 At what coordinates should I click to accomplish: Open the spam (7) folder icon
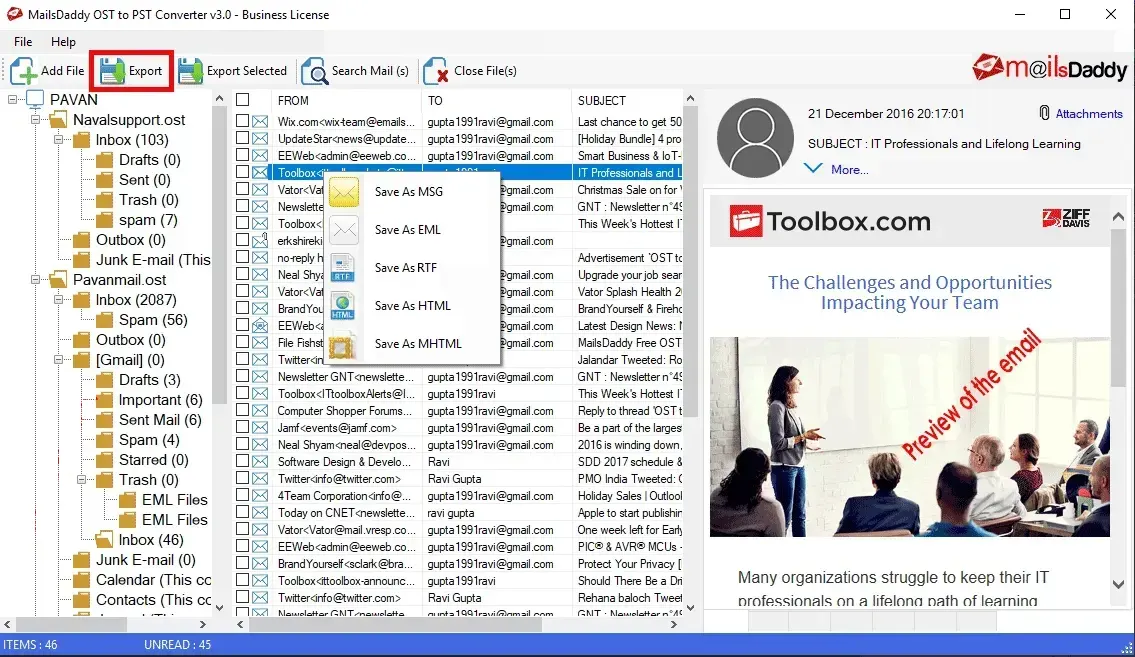104,220
